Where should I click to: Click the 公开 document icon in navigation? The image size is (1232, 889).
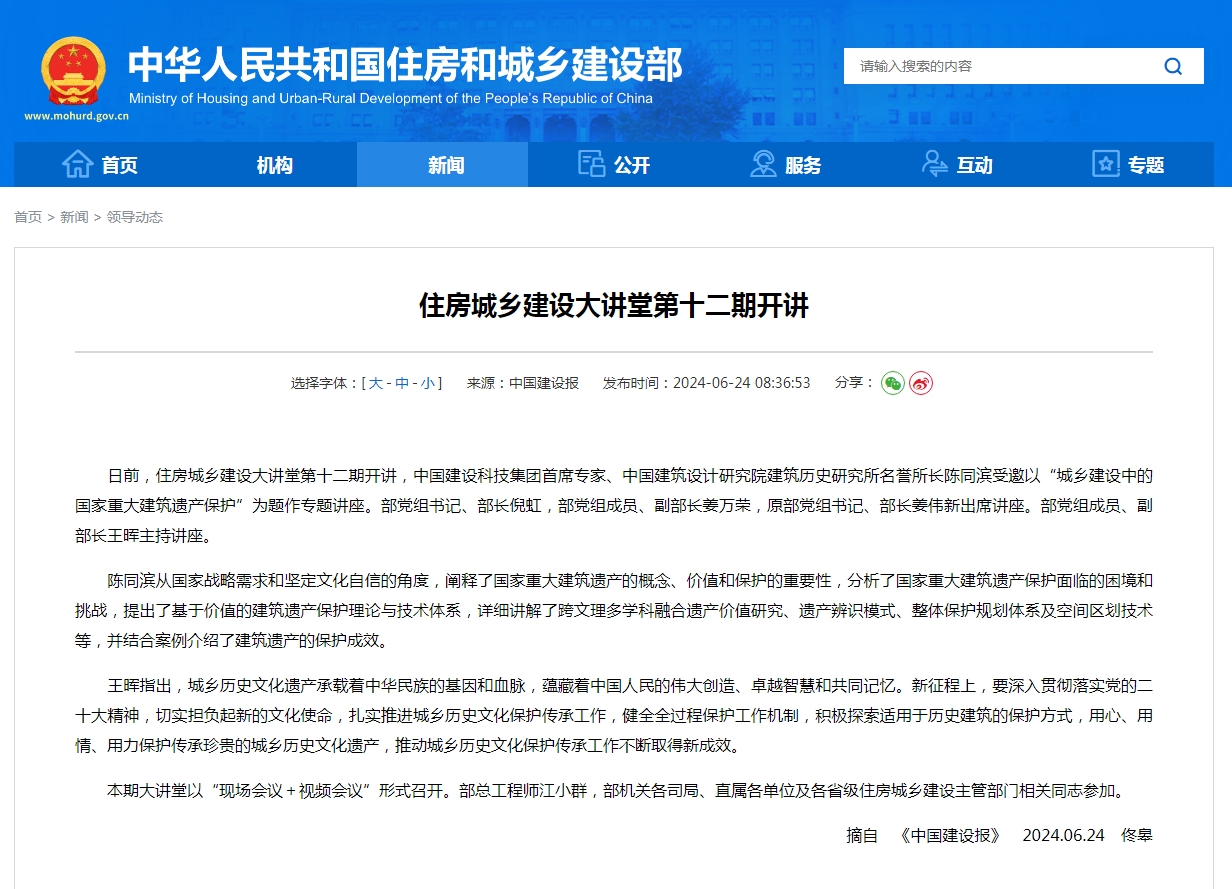coord(592,164)
